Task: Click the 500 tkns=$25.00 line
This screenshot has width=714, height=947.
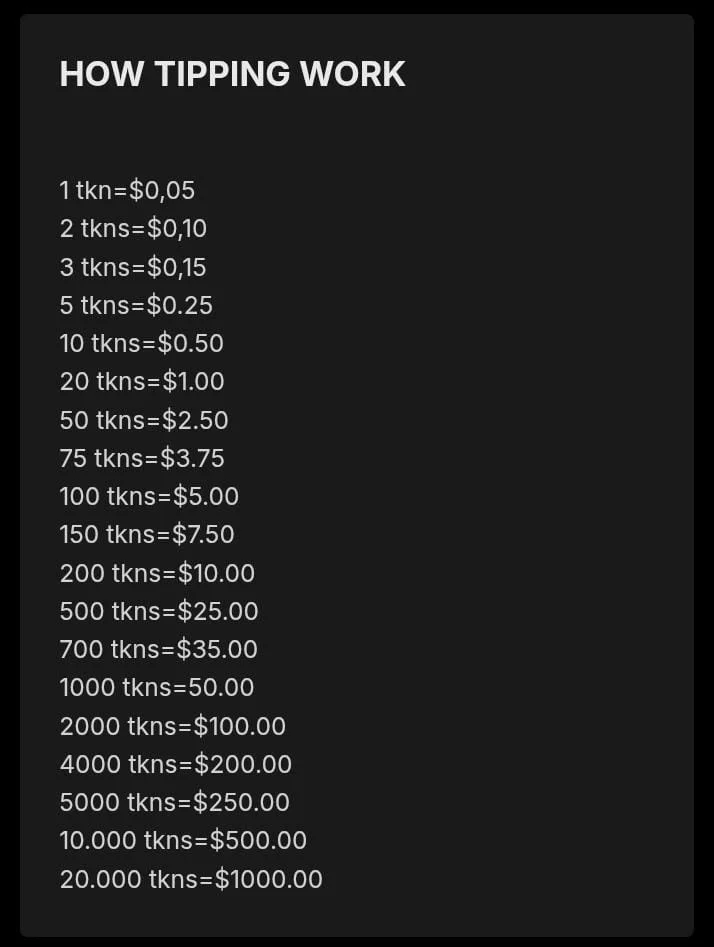Action: click(159, 611)
